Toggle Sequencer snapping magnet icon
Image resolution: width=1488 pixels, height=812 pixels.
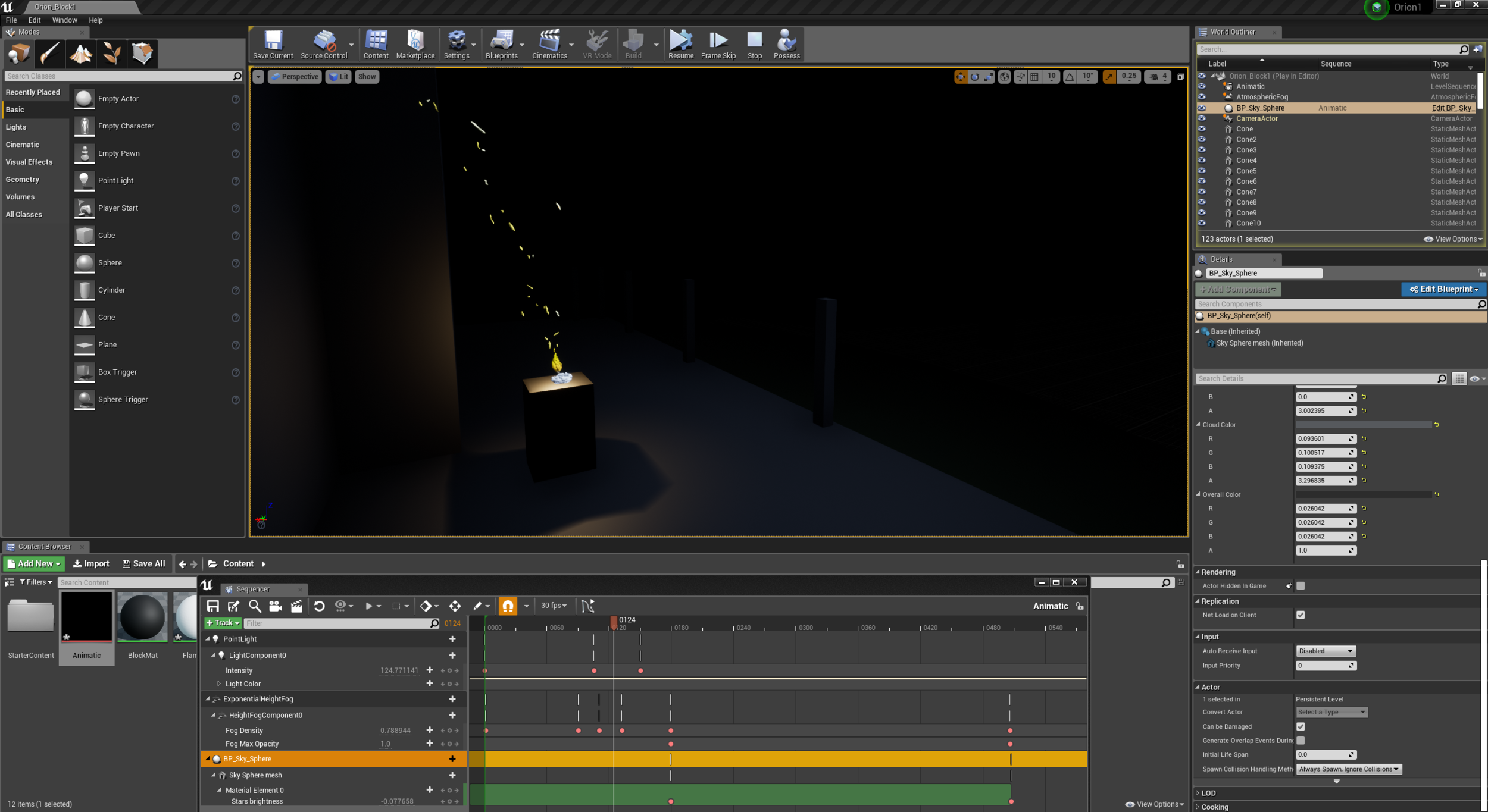(x=508, y=606)
